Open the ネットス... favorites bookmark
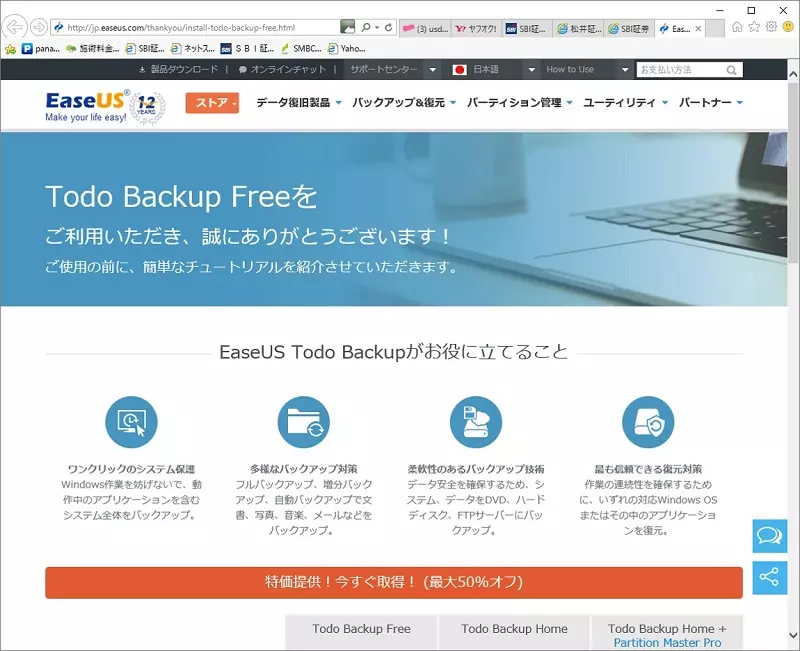 [193, 49]
